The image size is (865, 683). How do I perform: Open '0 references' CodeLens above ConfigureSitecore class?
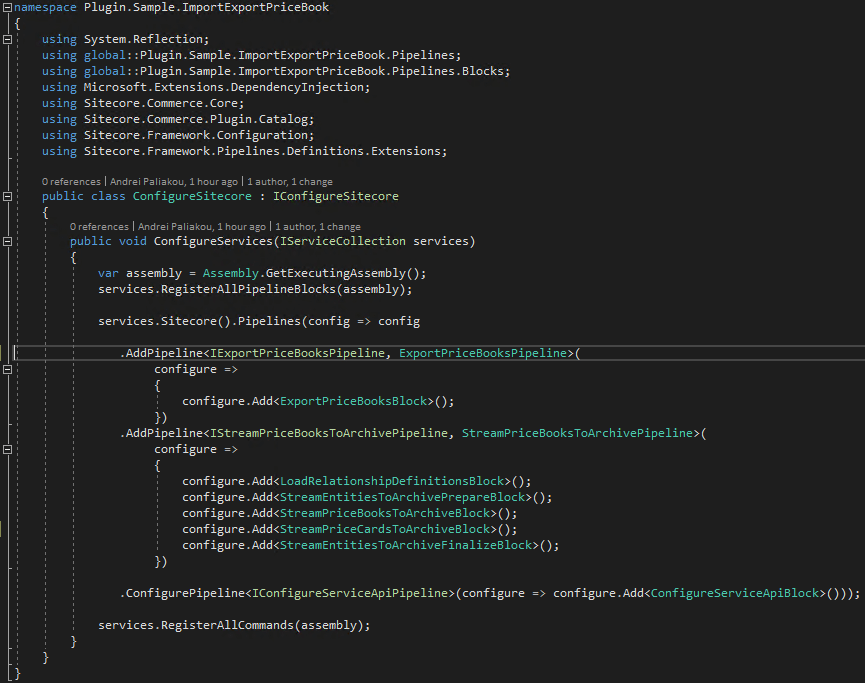[x=71, y=182]
